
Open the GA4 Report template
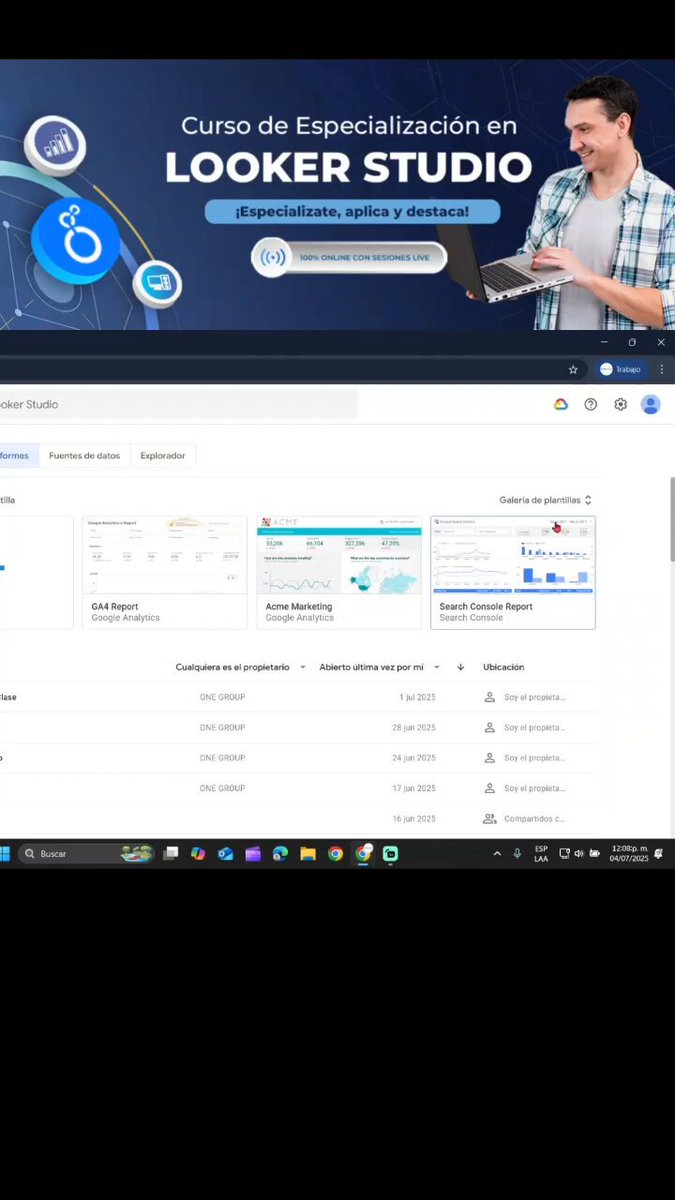pyautogui.click(x=164, y=573)
